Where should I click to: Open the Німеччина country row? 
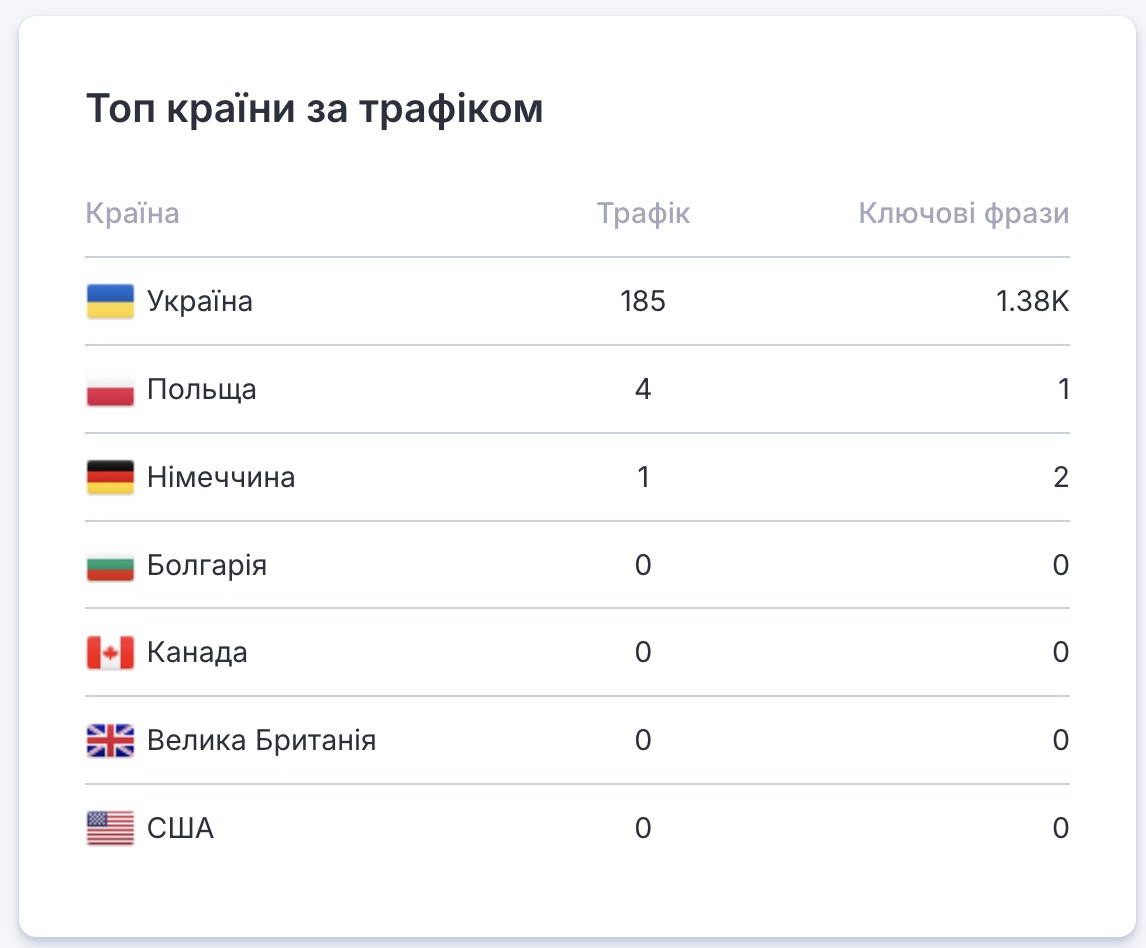coord(220,477)
